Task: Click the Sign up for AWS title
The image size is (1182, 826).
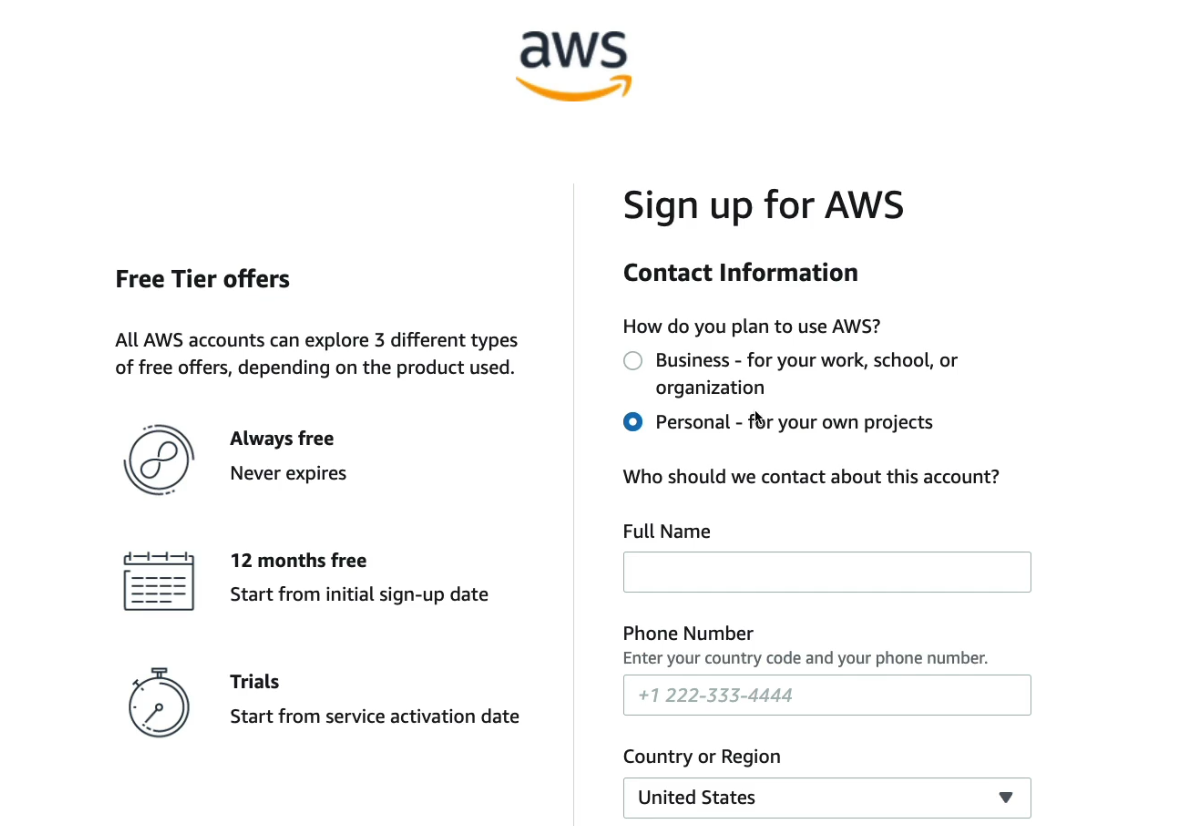Action: tap(764, 206)
